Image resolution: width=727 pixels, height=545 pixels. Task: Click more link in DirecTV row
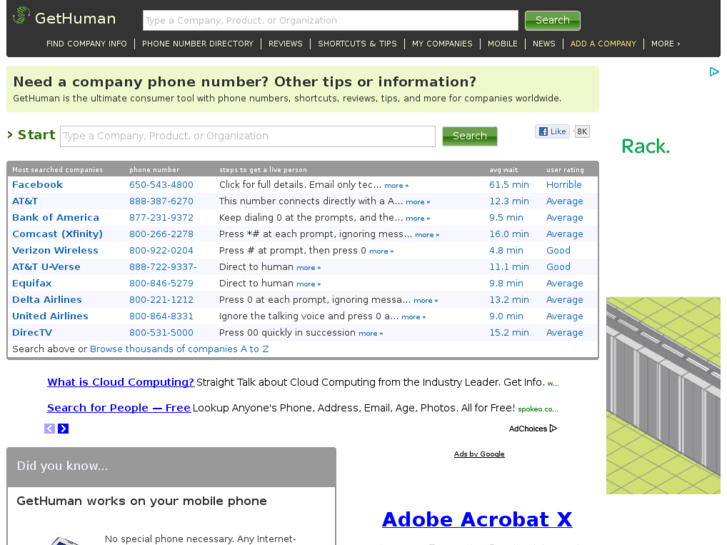pos(370,333)
